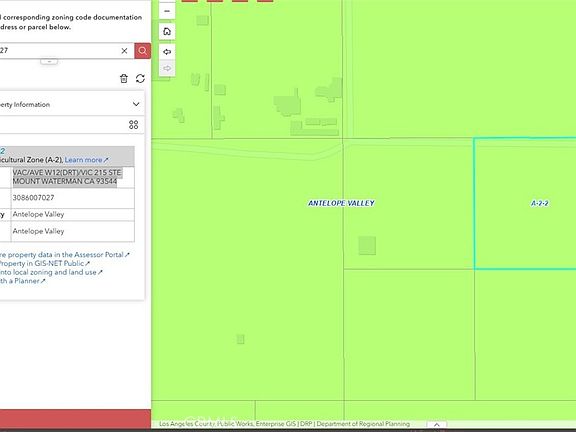Follow the local zoning and land use link
Viewport: 576px width, 432px height.
pyautogui.click(x=51, y=272)
